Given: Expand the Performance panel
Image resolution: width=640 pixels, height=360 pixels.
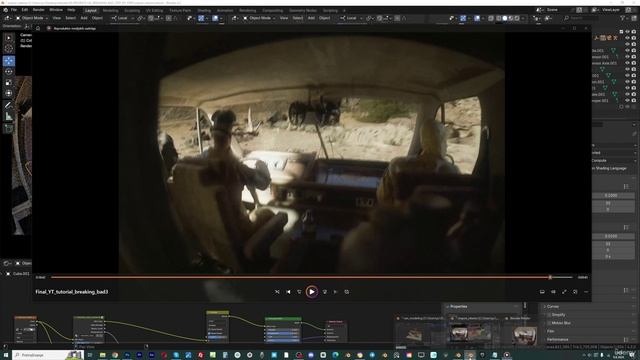Looking at the screenshot, I should pos(557,339).
